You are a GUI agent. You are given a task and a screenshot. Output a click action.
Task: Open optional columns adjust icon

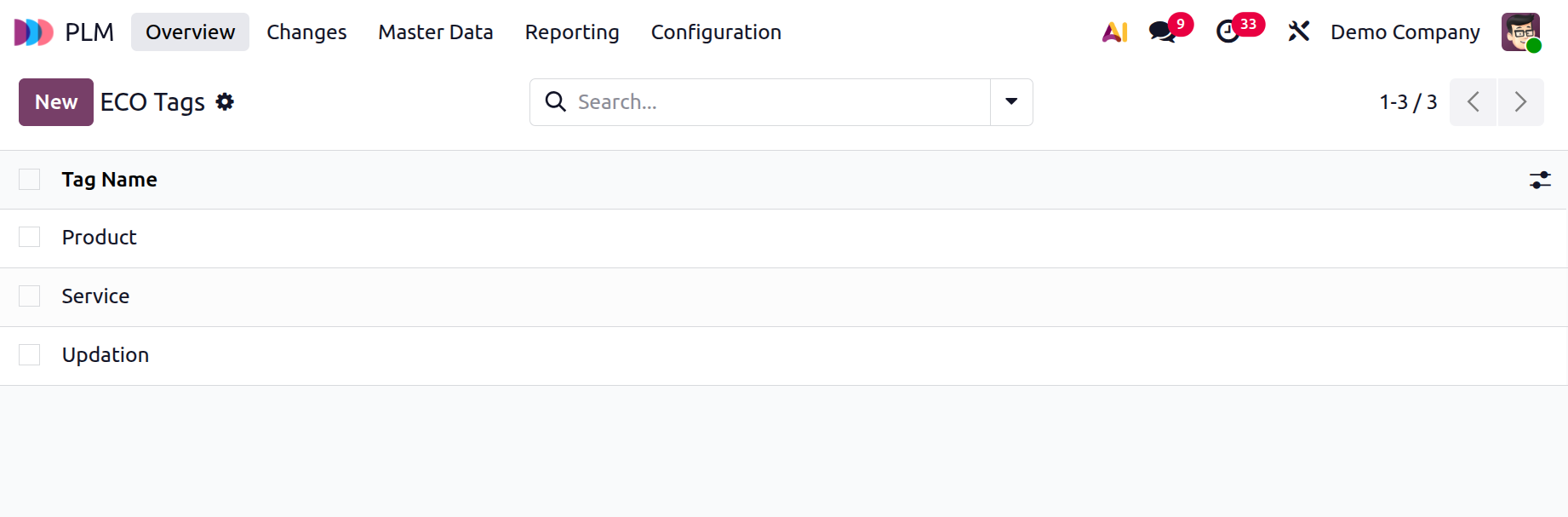[x=1540, y=180]
